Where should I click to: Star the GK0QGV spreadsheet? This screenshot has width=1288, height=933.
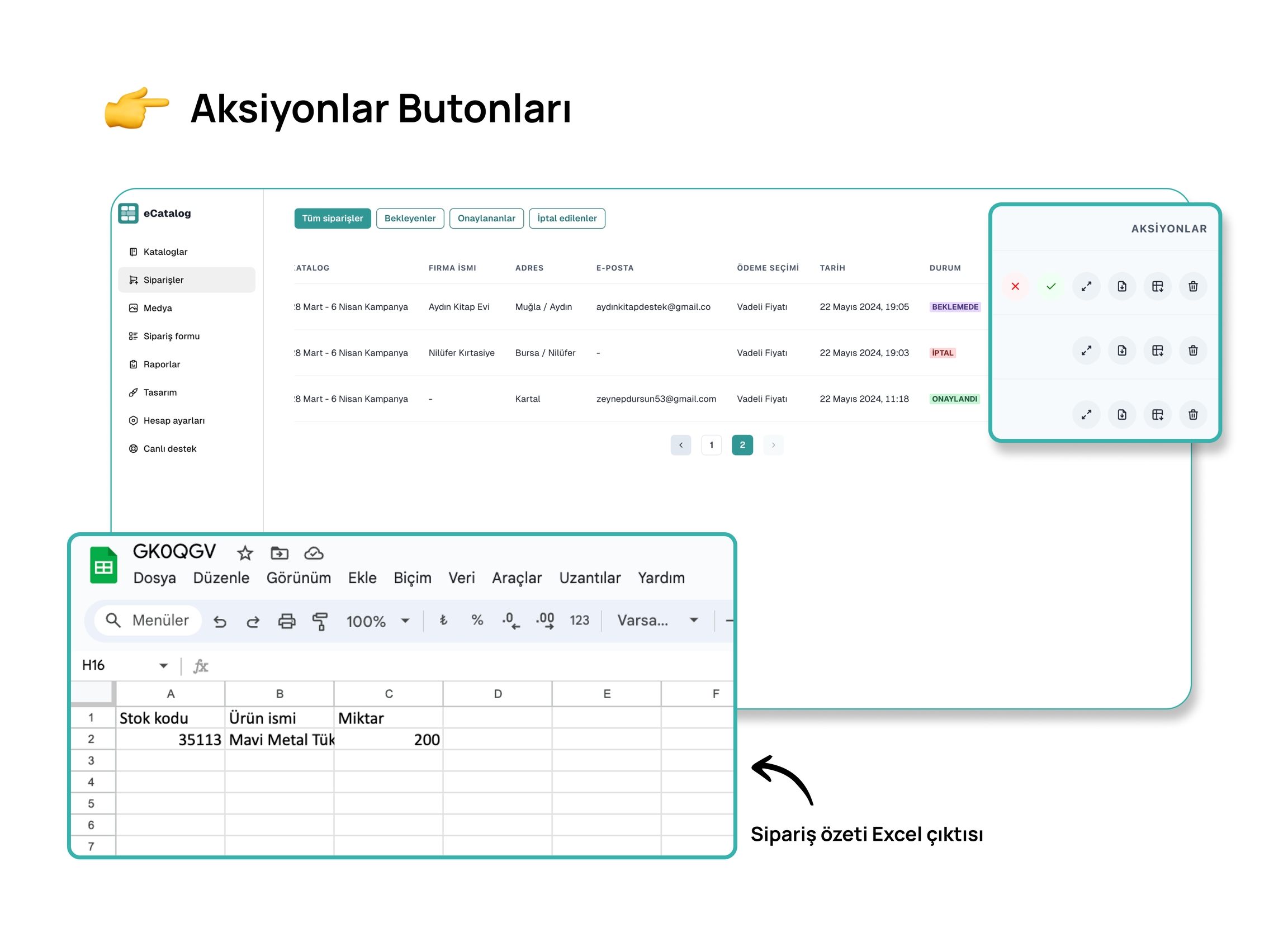coord(245,552)
